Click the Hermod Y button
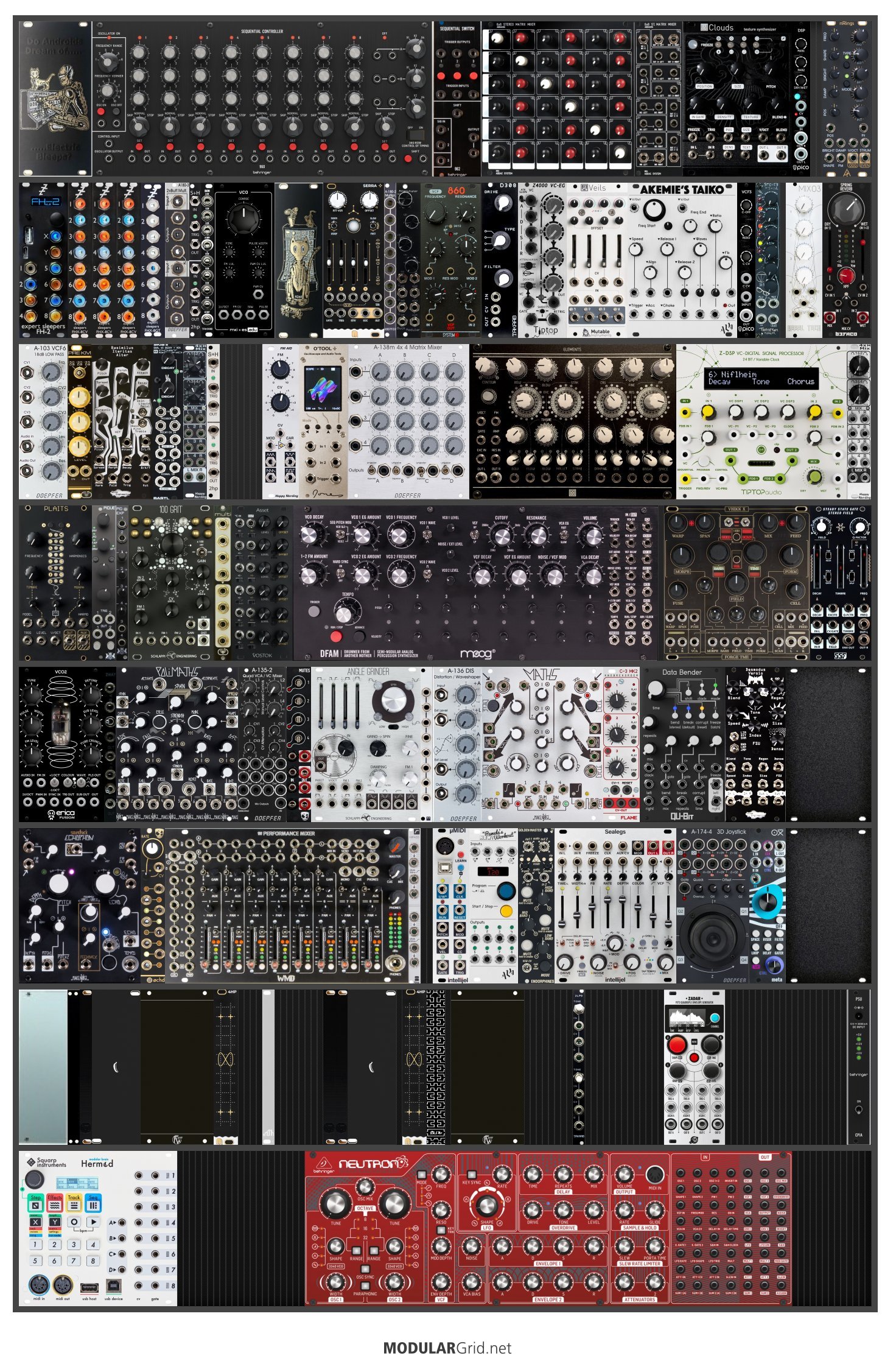This screenshot has height=1361, width=896. point(55,1222)
